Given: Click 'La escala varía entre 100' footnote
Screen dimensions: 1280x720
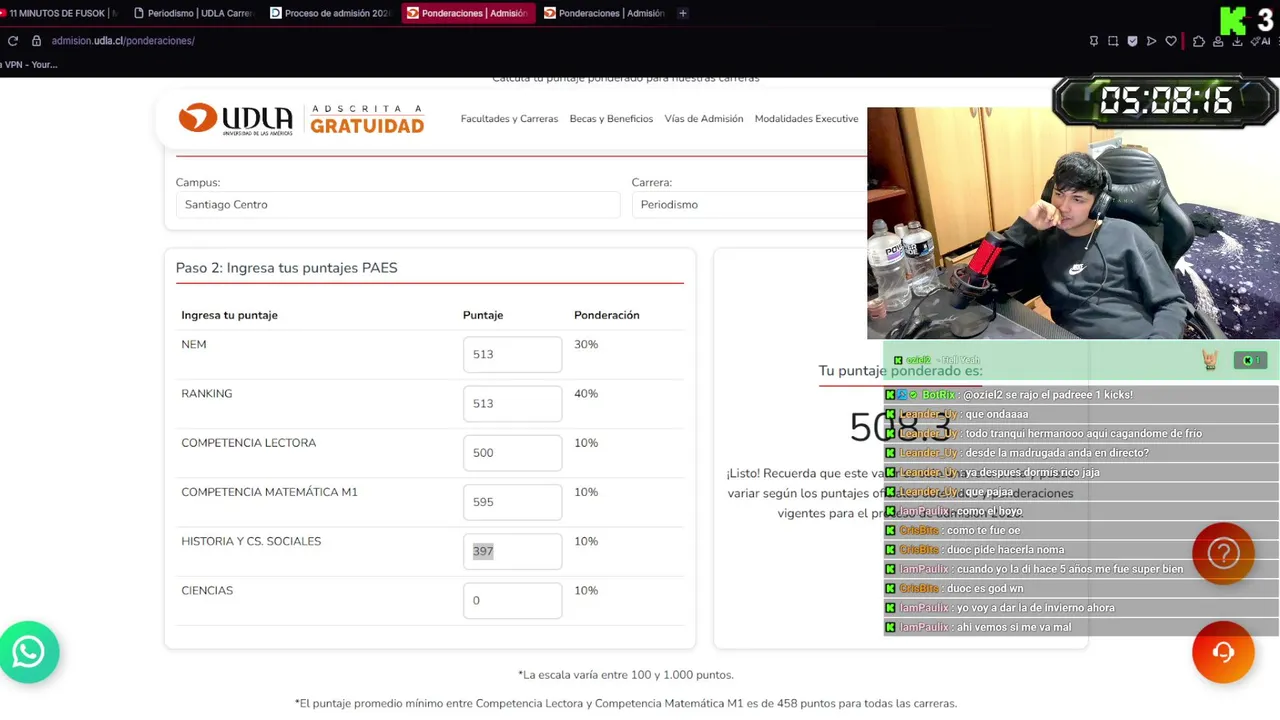Looking at the screenshot, I should [x=626, y=675].
